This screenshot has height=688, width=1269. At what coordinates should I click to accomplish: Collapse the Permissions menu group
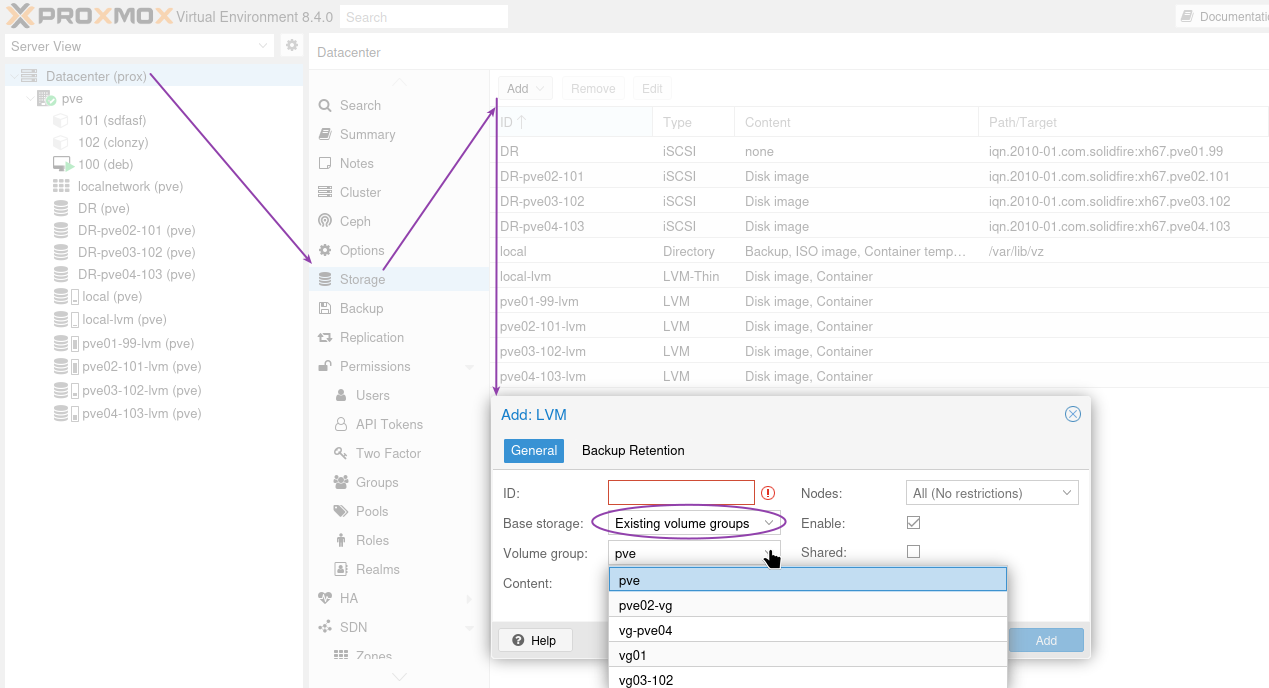tap(470, 367)
